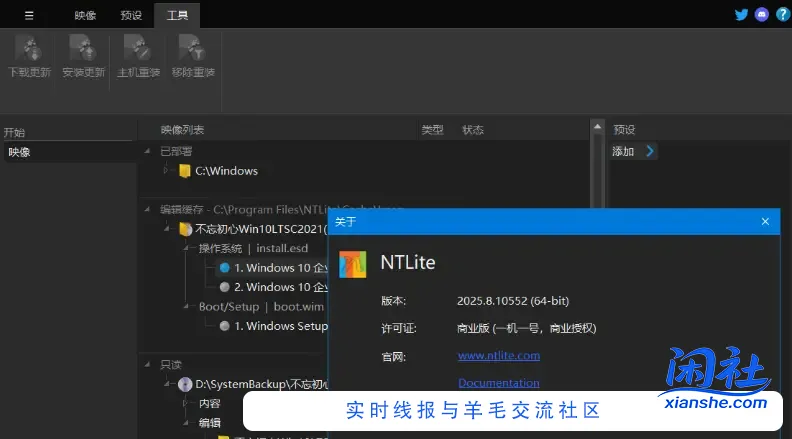Image resolution: width=792 pixels, height=439 pixels.
Task: Click the 不忘初心Win10LTSC2021 folder icon
Action: [185, 229]
